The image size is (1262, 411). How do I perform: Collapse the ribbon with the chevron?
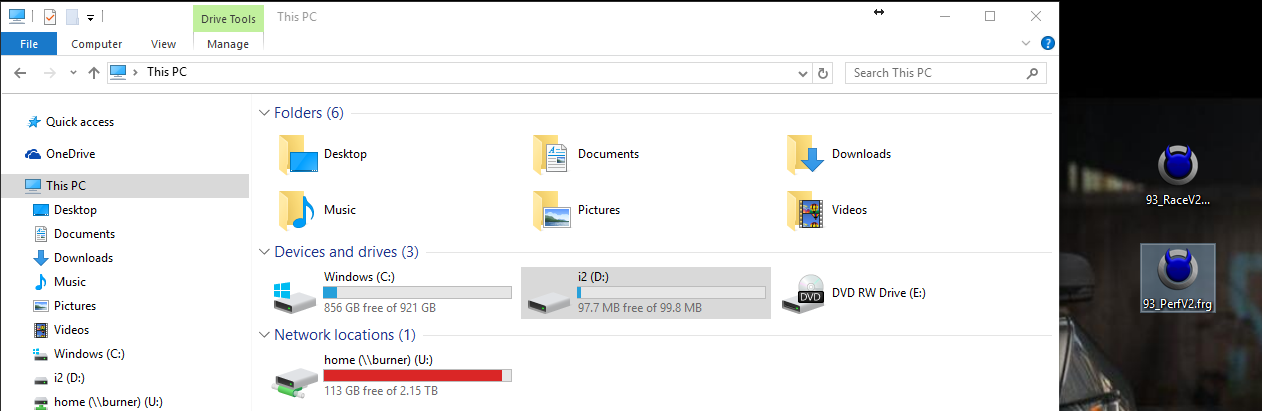1026,44
